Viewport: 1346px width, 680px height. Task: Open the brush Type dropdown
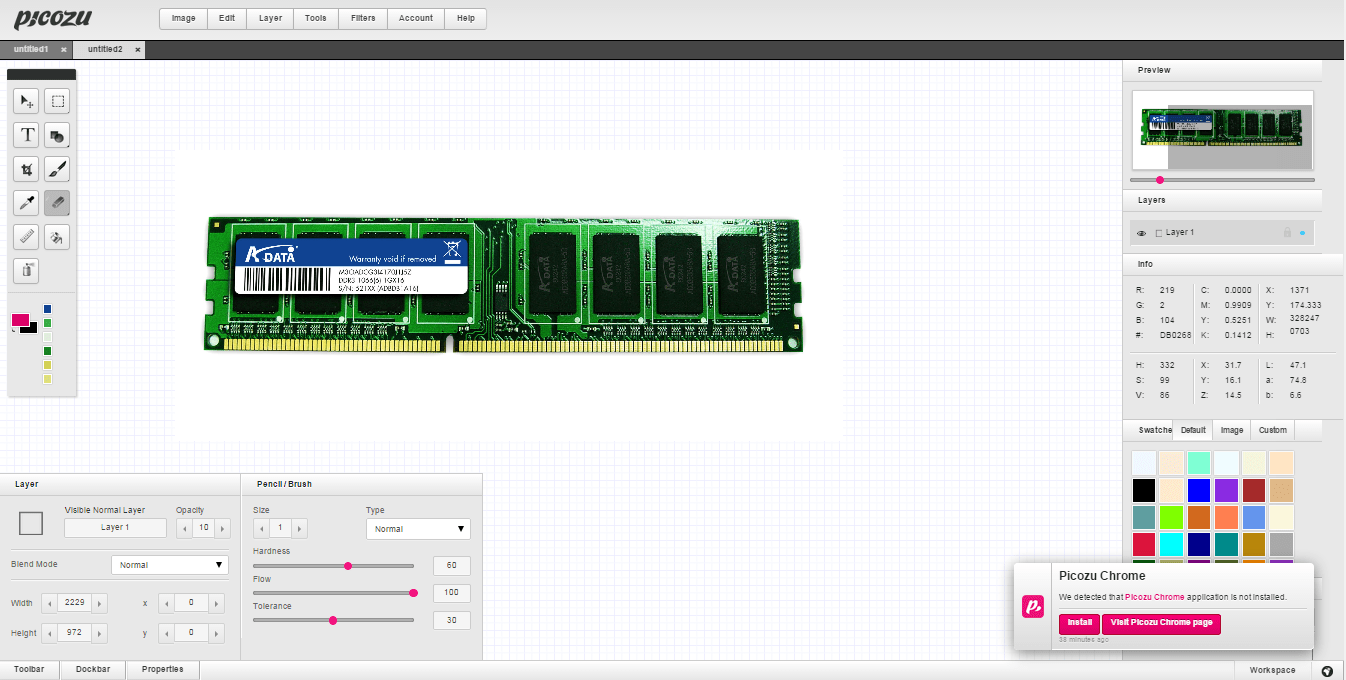418,529
